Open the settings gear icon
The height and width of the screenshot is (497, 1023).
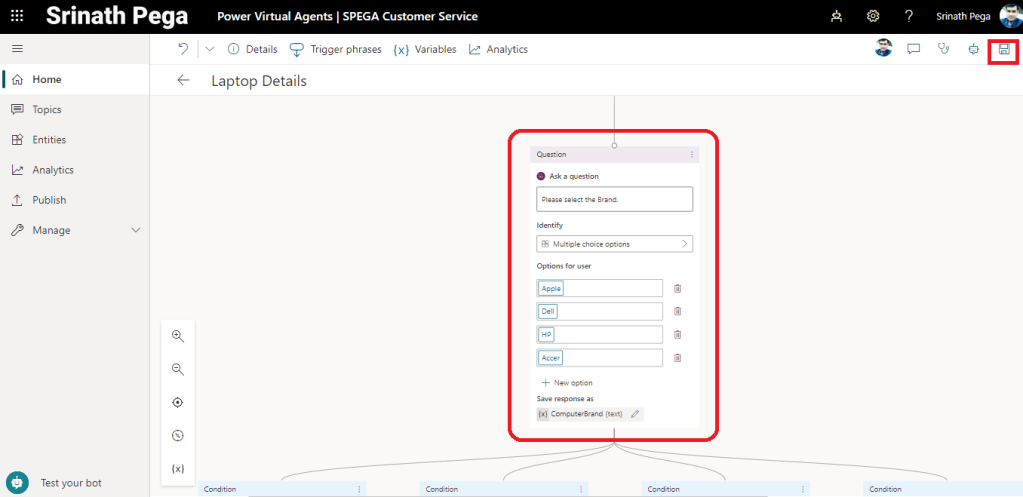tap(872, 16)
